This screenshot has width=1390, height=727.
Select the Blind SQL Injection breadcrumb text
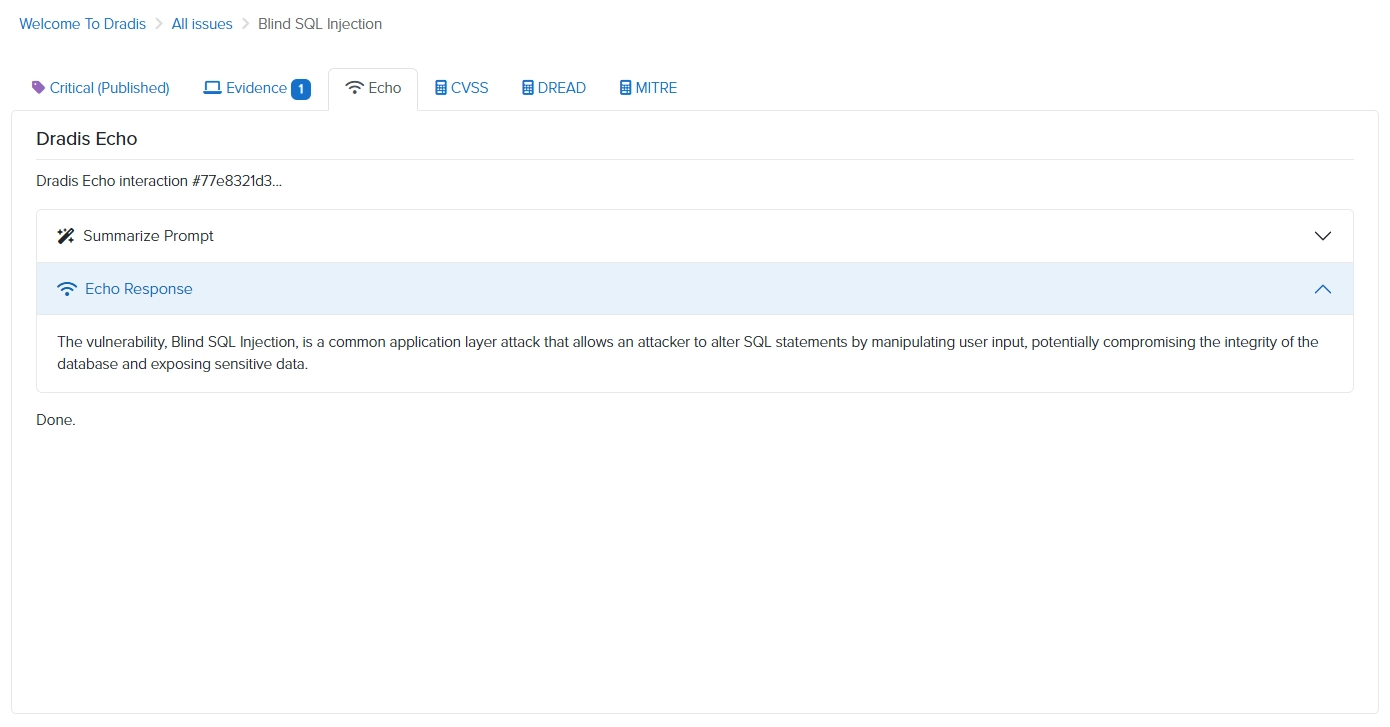319,23
